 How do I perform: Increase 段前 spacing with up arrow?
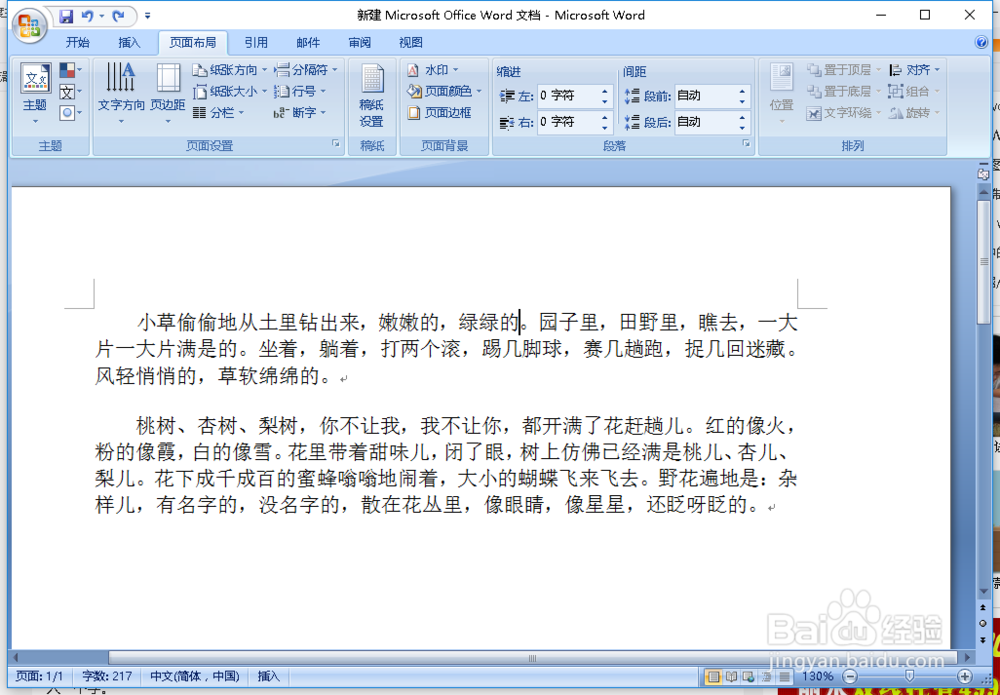(742, 91)
